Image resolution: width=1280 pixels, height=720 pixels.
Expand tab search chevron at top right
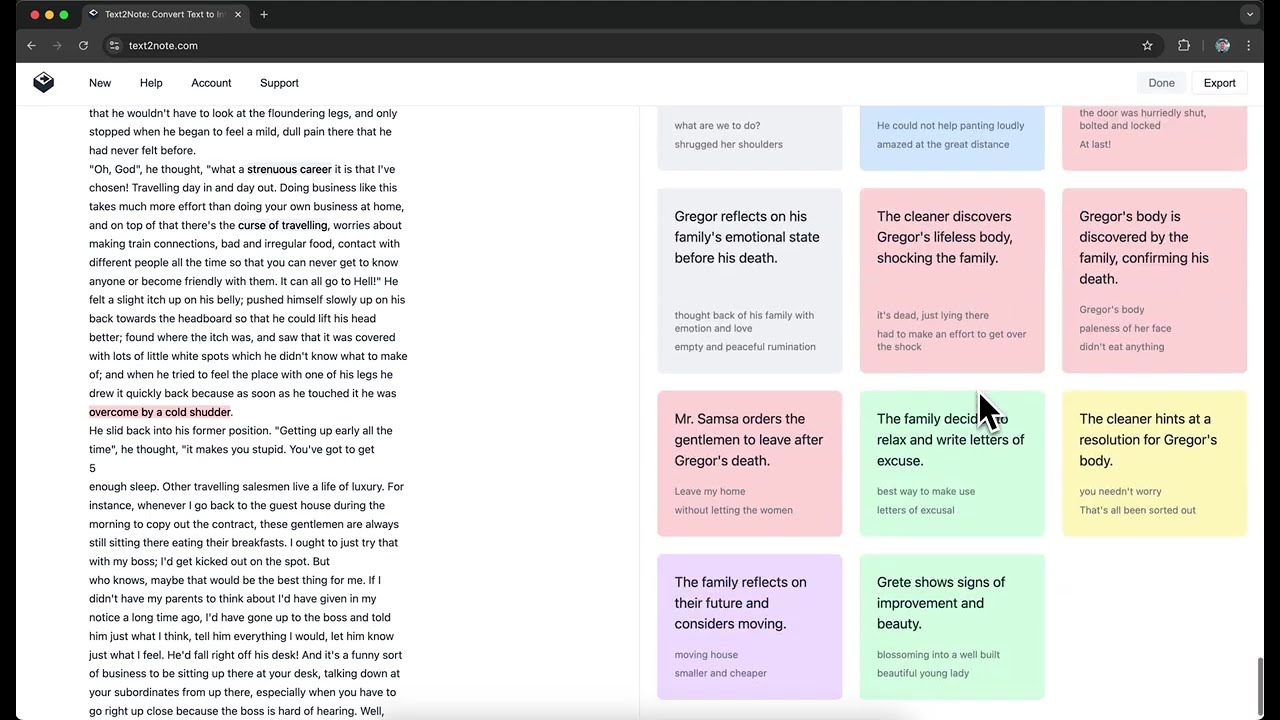click(1249, 15)
